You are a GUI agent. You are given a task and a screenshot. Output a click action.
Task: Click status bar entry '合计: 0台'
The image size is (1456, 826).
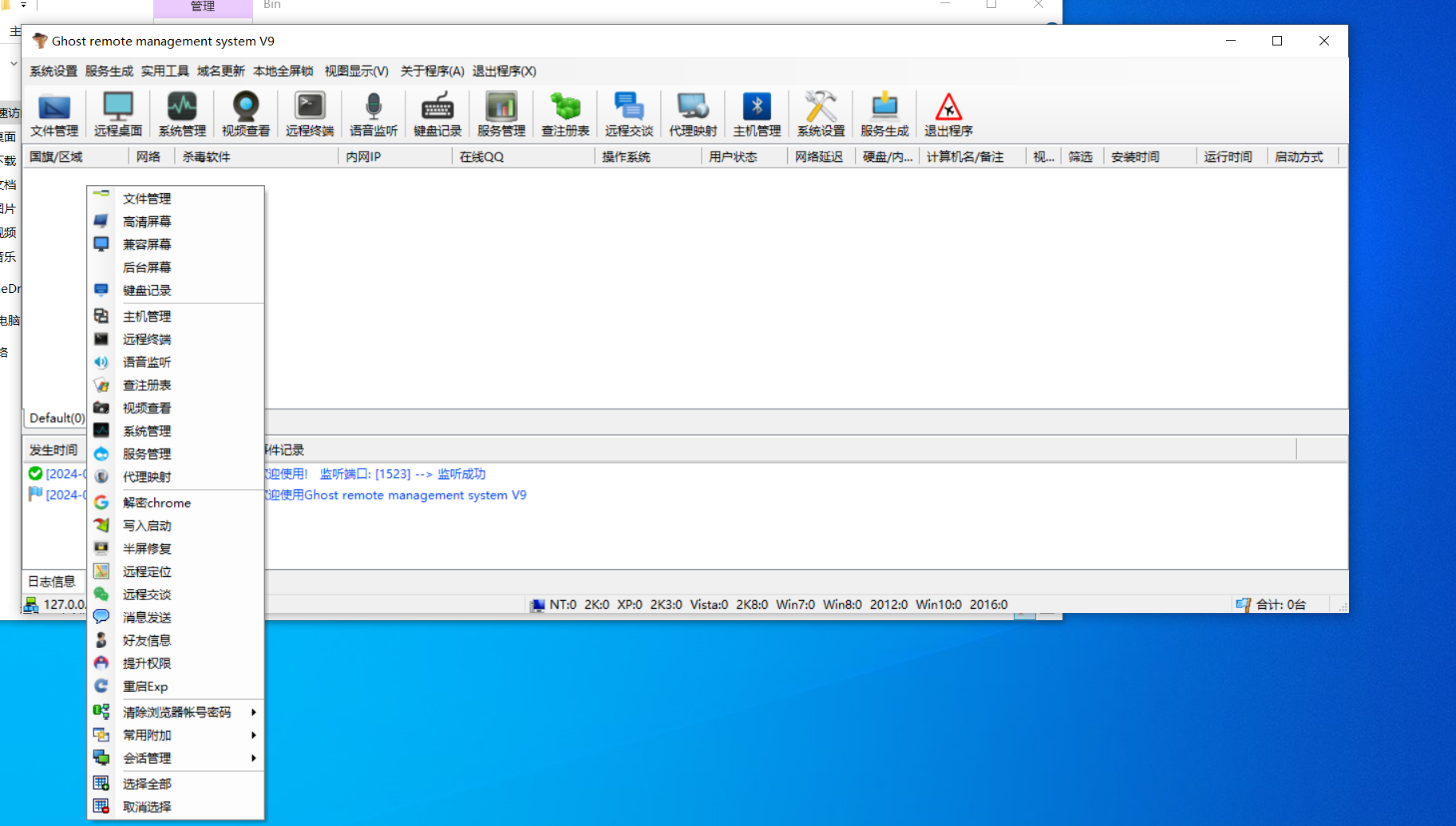coord(1280,605)
